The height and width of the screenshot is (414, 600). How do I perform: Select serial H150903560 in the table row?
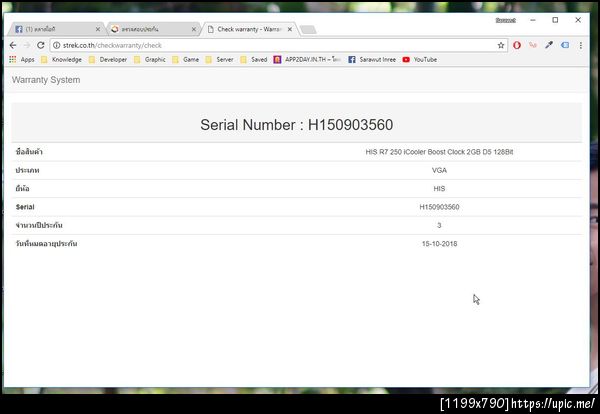click(439, 207)
